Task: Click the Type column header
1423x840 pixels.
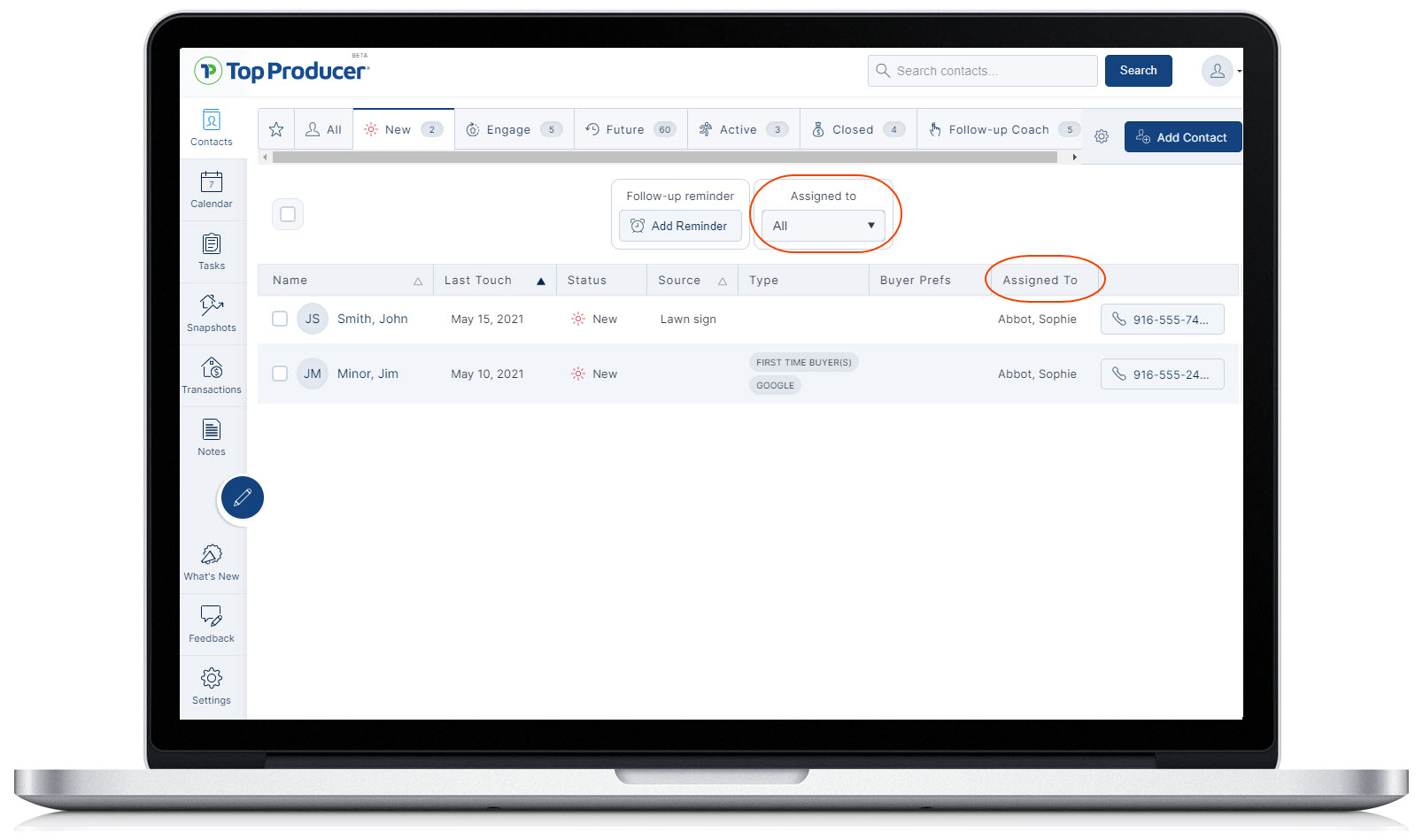Action: 763,281
